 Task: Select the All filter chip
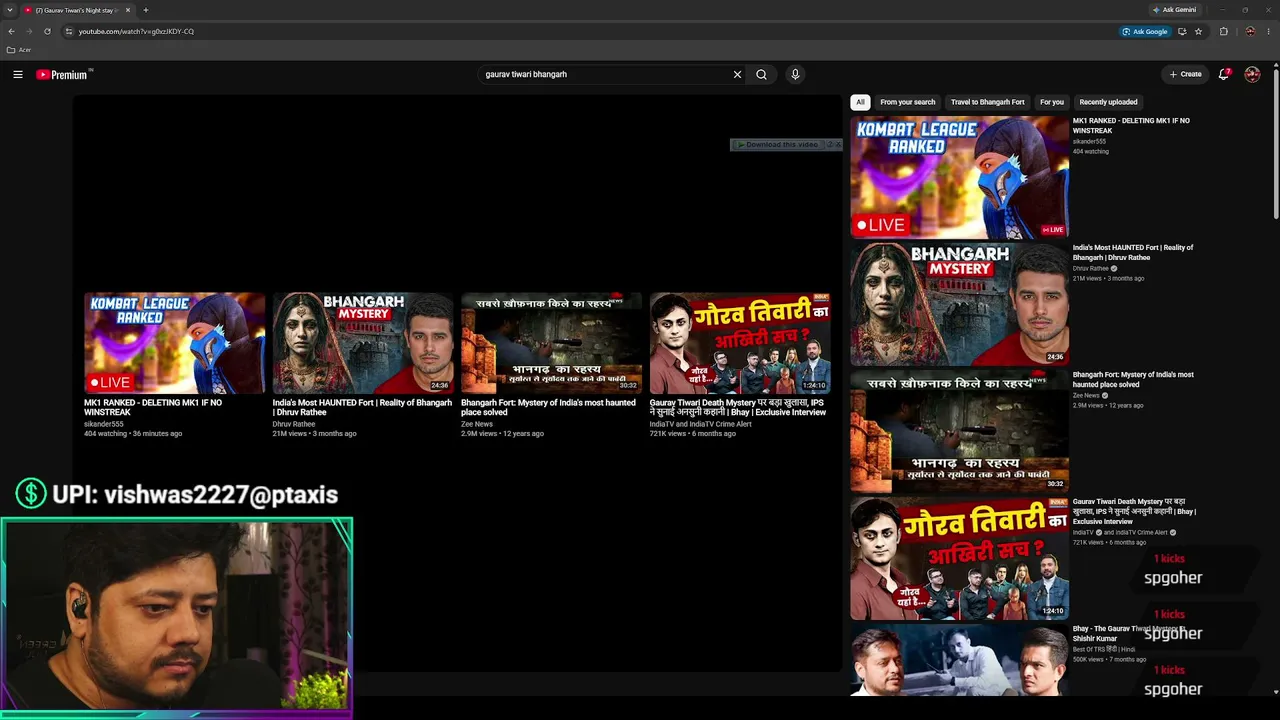tap(860, 102)
